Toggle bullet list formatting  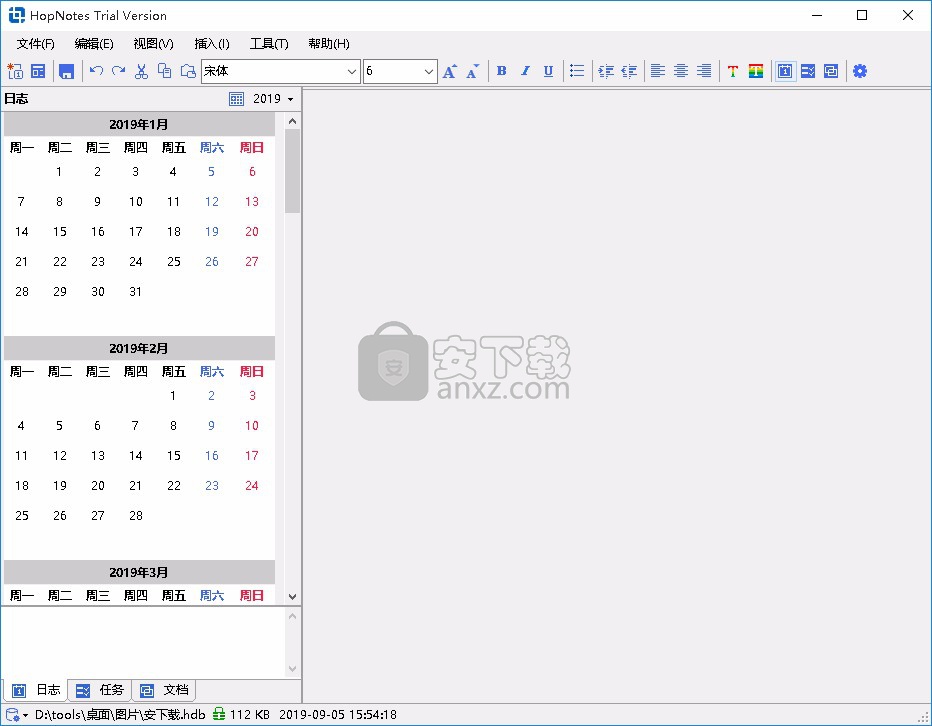[x=577, y=71]
